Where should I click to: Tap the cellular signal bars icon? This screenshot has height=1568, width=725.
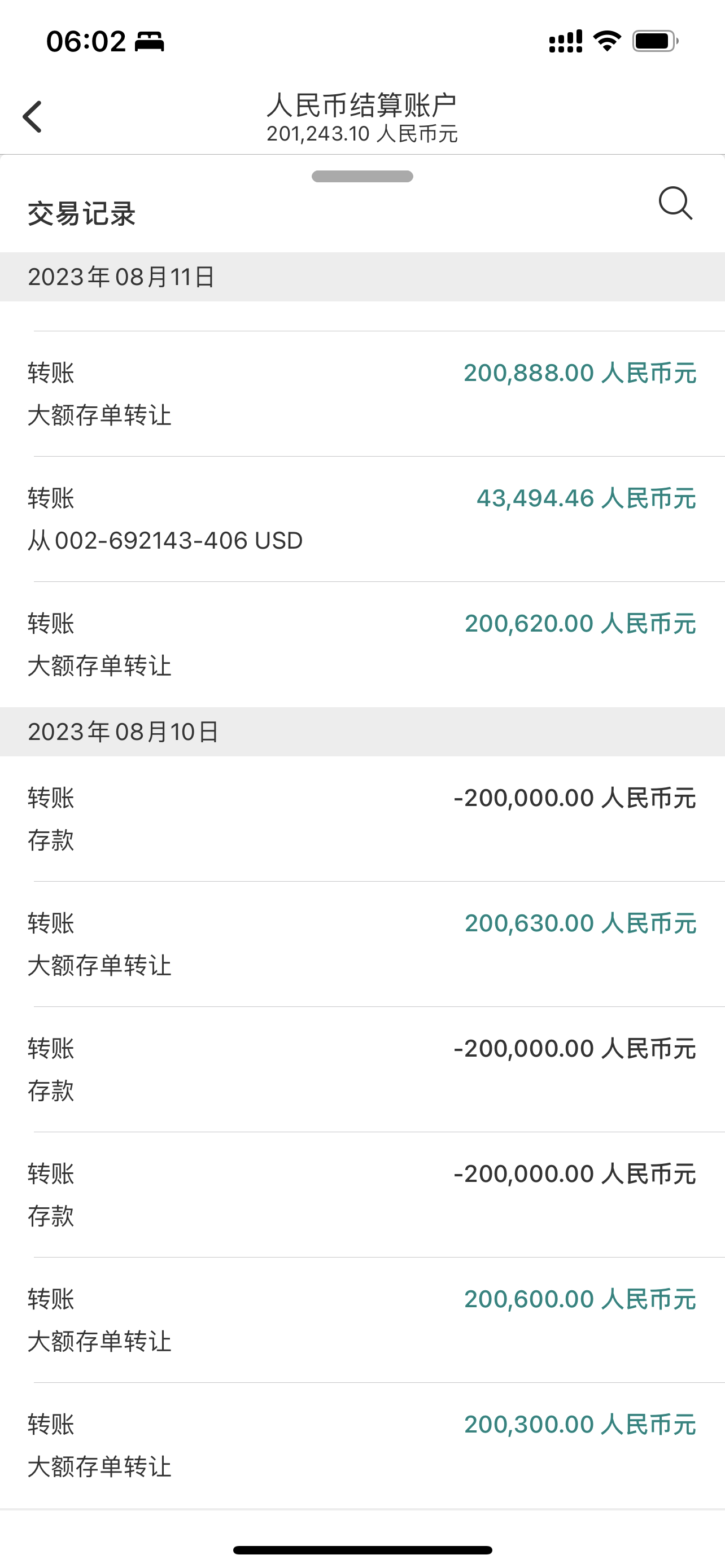[x=566, y=41]
